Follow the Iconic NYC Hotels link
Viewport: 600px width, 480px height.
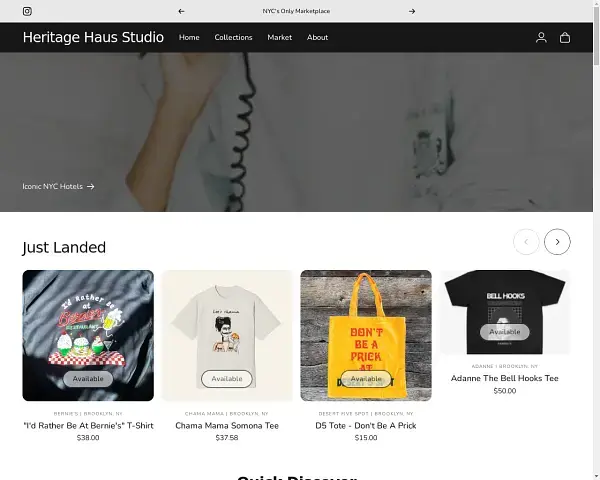point(58,186)
